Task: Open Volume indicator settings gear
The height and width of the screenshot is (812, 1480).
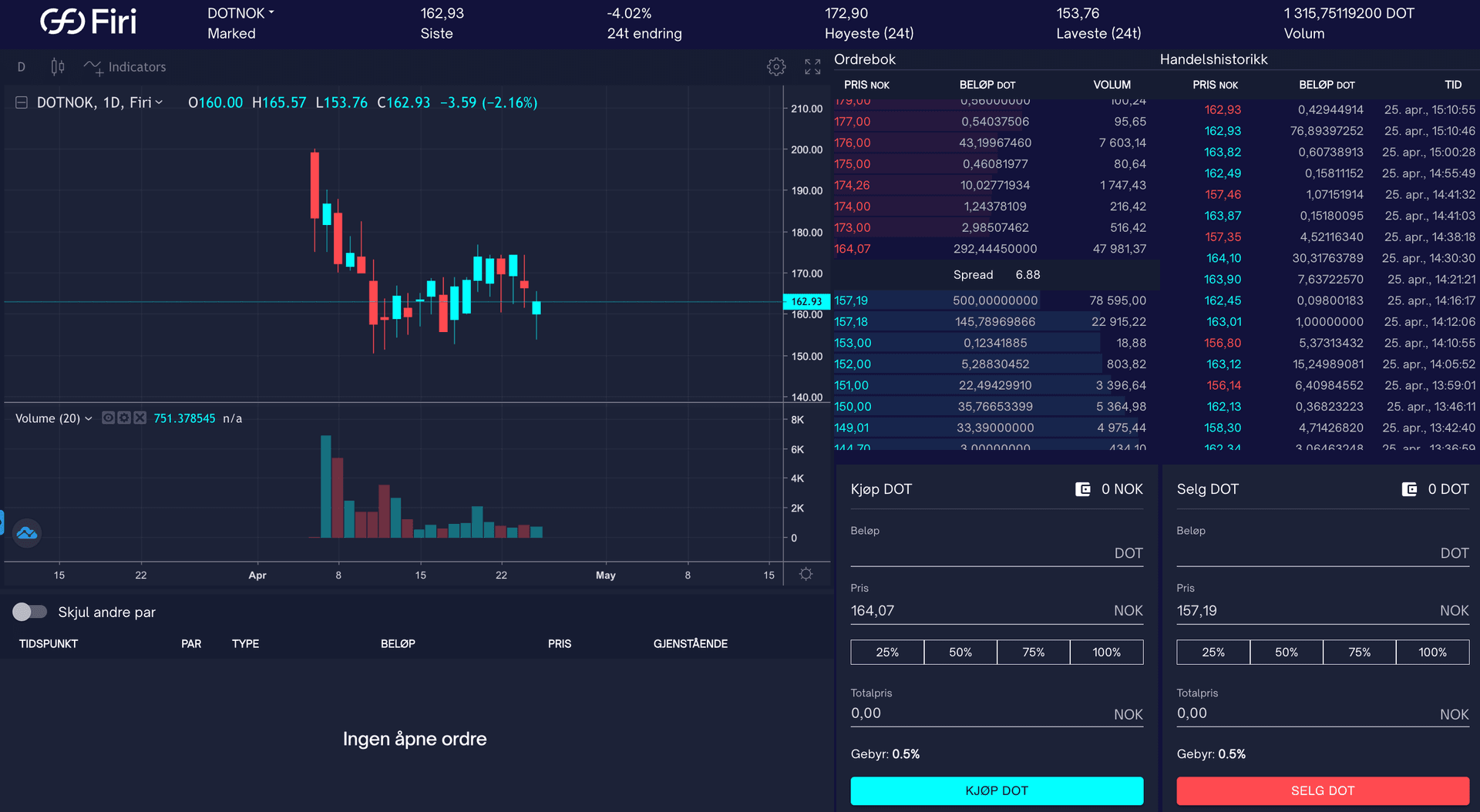Action: click(124, 418)
